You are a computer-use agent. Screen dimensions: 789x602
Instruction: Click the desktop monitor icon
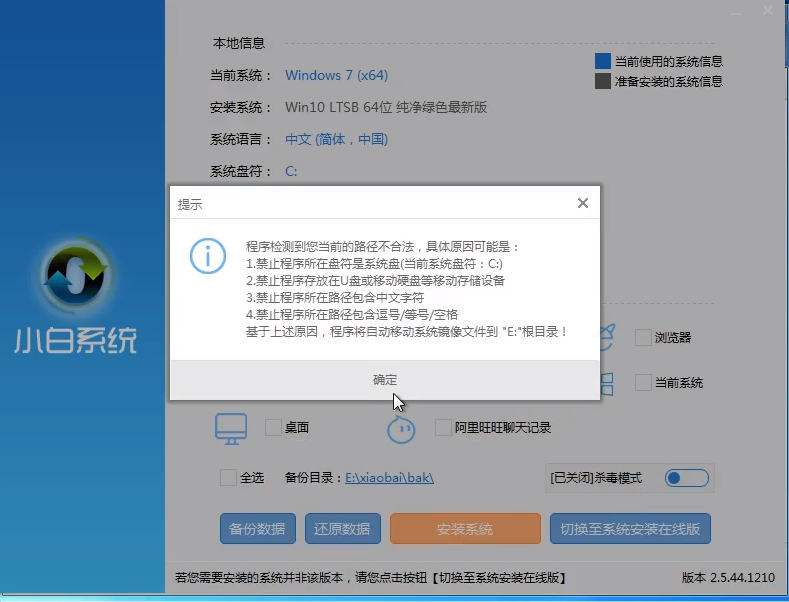pyautogui.click(x=231, y=428)
